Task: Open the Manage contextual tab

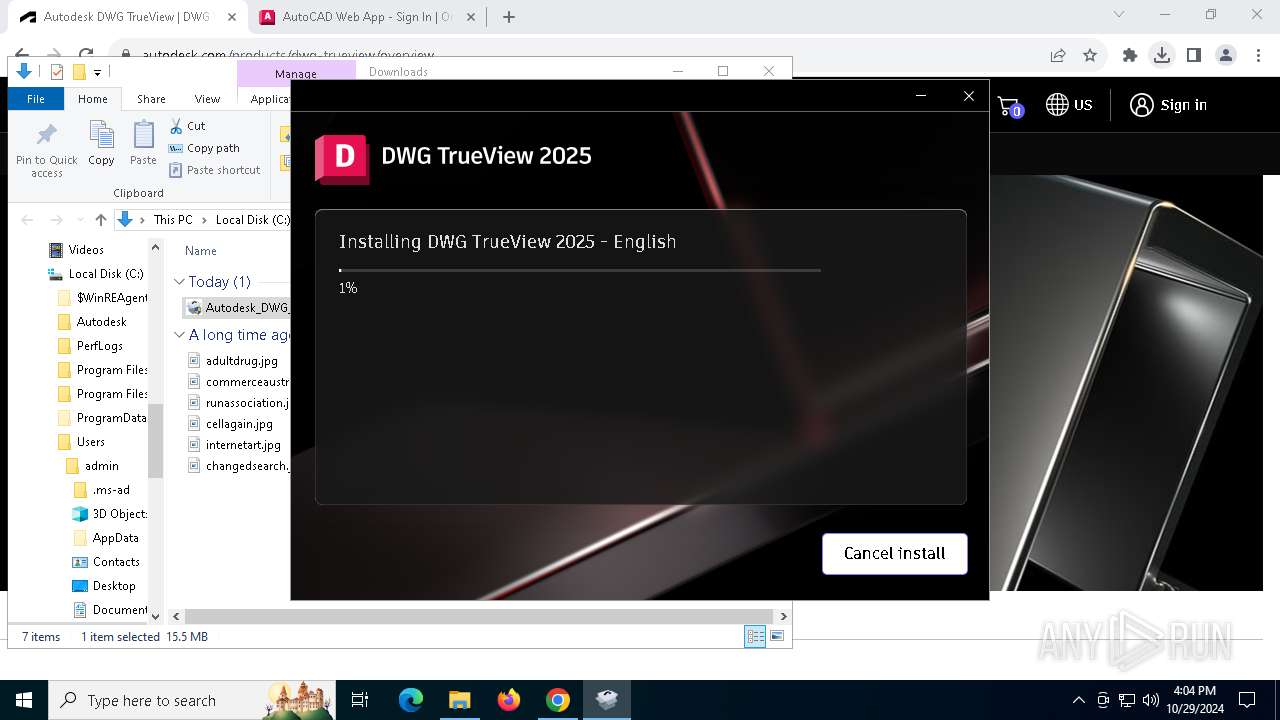Action: click(296, 73)
